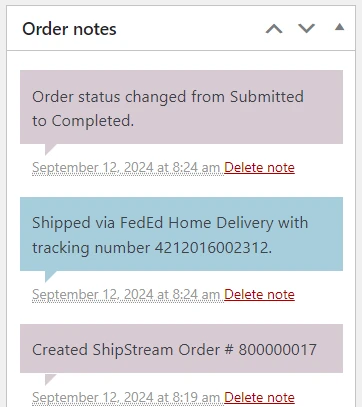Delete the 'Submitted to Completed' status note
The height and width of the screenshot is (407, 362).
point(259,167)
